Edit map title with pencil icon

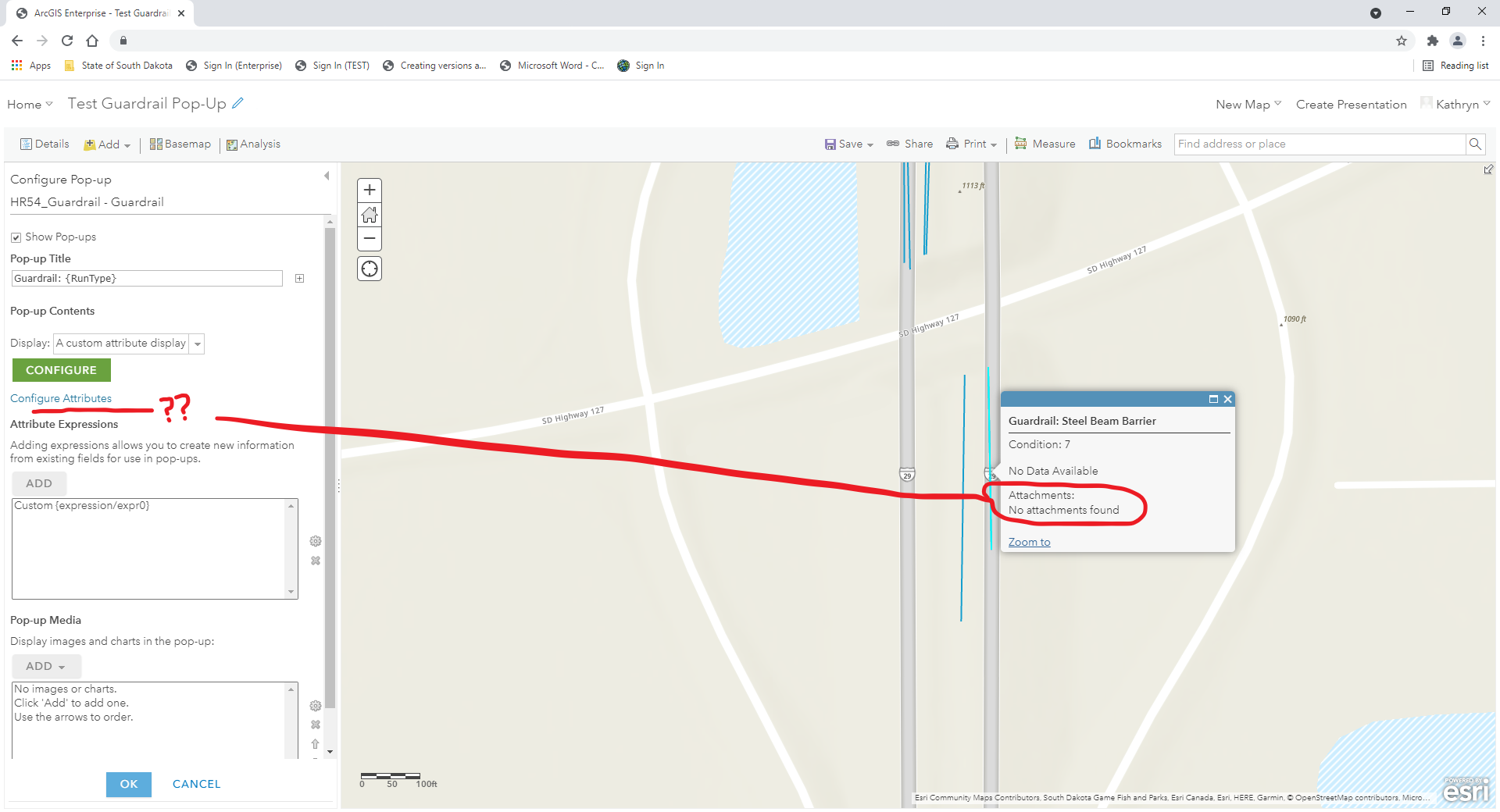tap(238, 103)
